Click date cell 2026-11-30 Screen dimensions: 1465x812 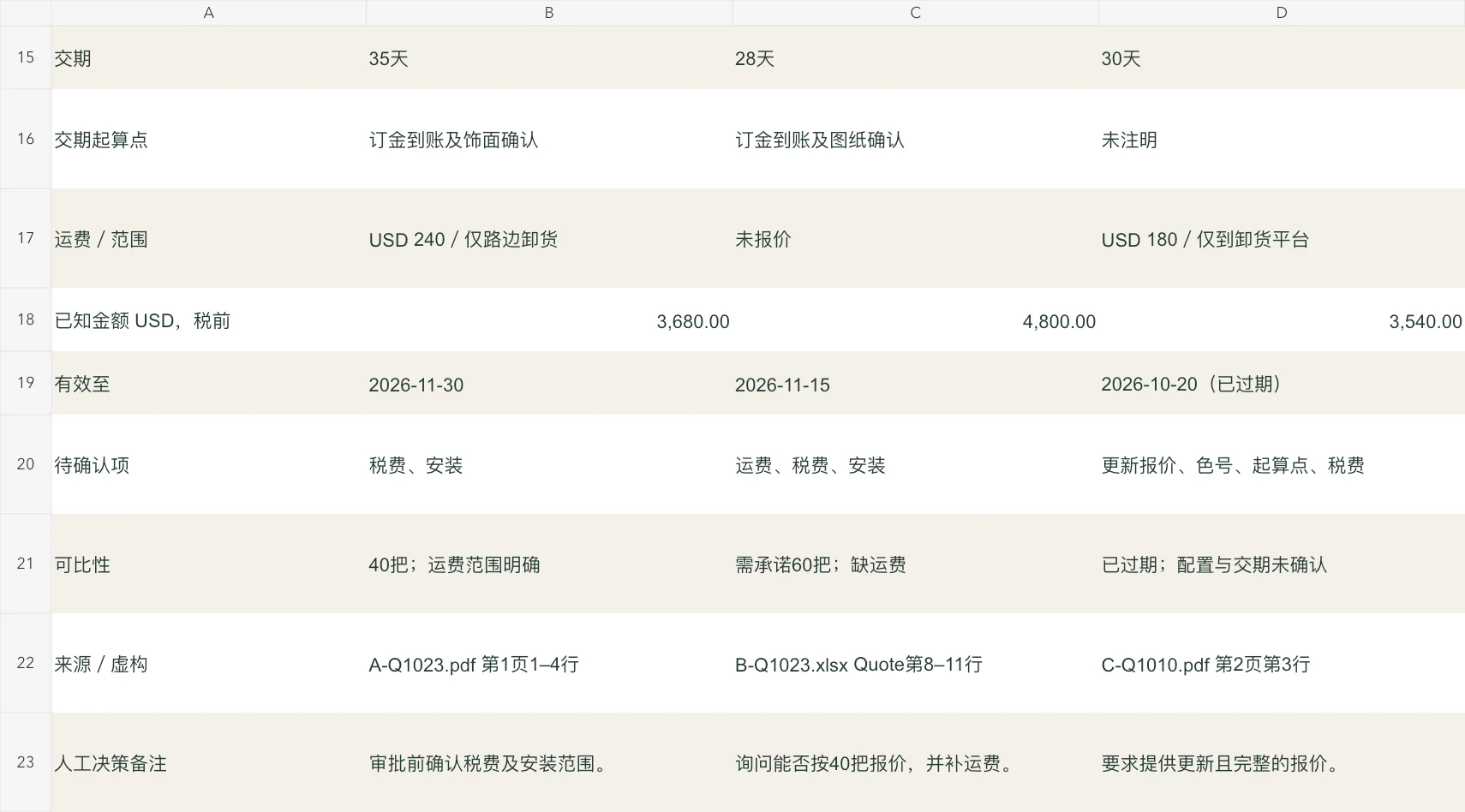[x=549, y=383]
